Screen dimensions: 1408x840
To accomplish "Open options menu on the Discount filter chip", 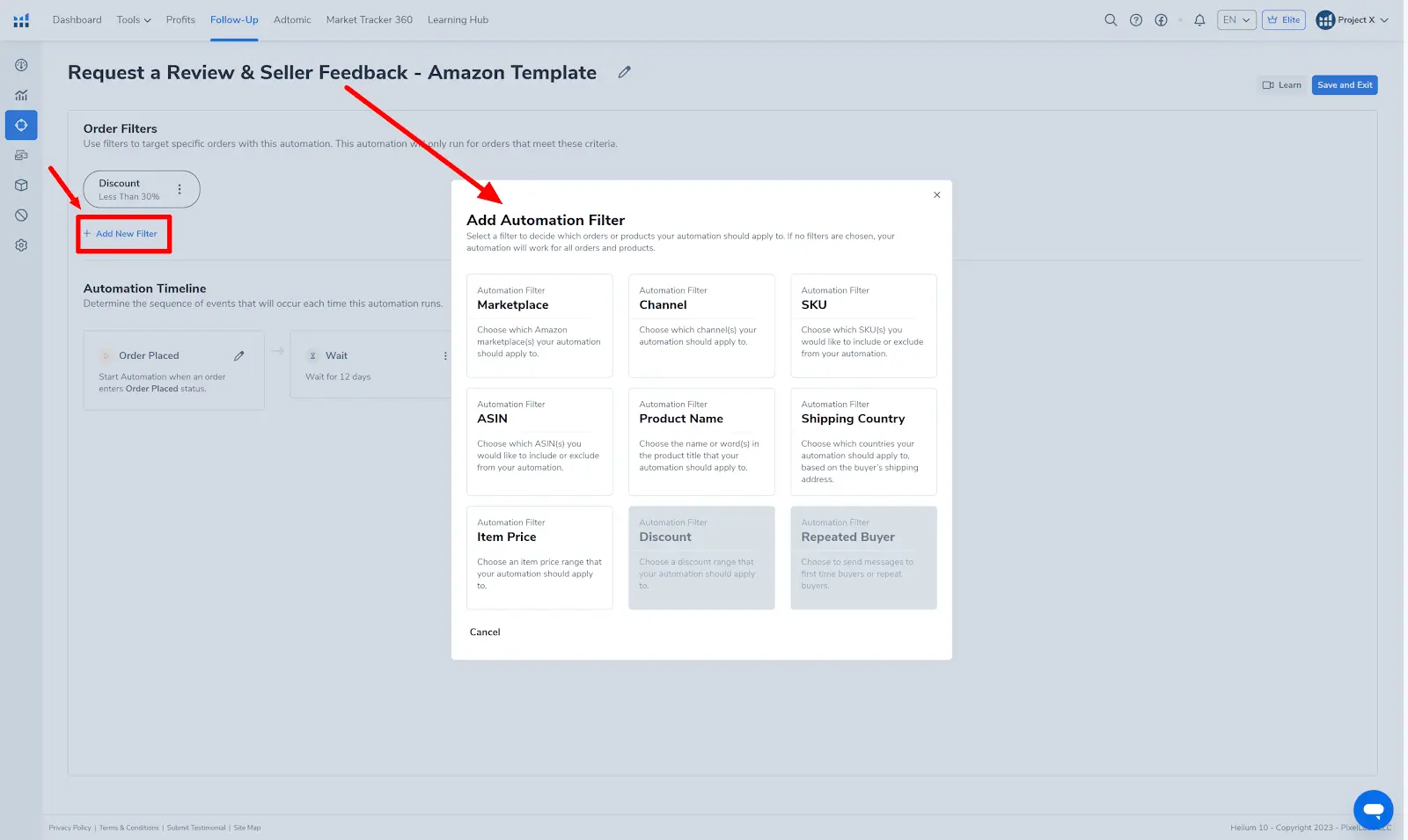I will pos(180,188).
